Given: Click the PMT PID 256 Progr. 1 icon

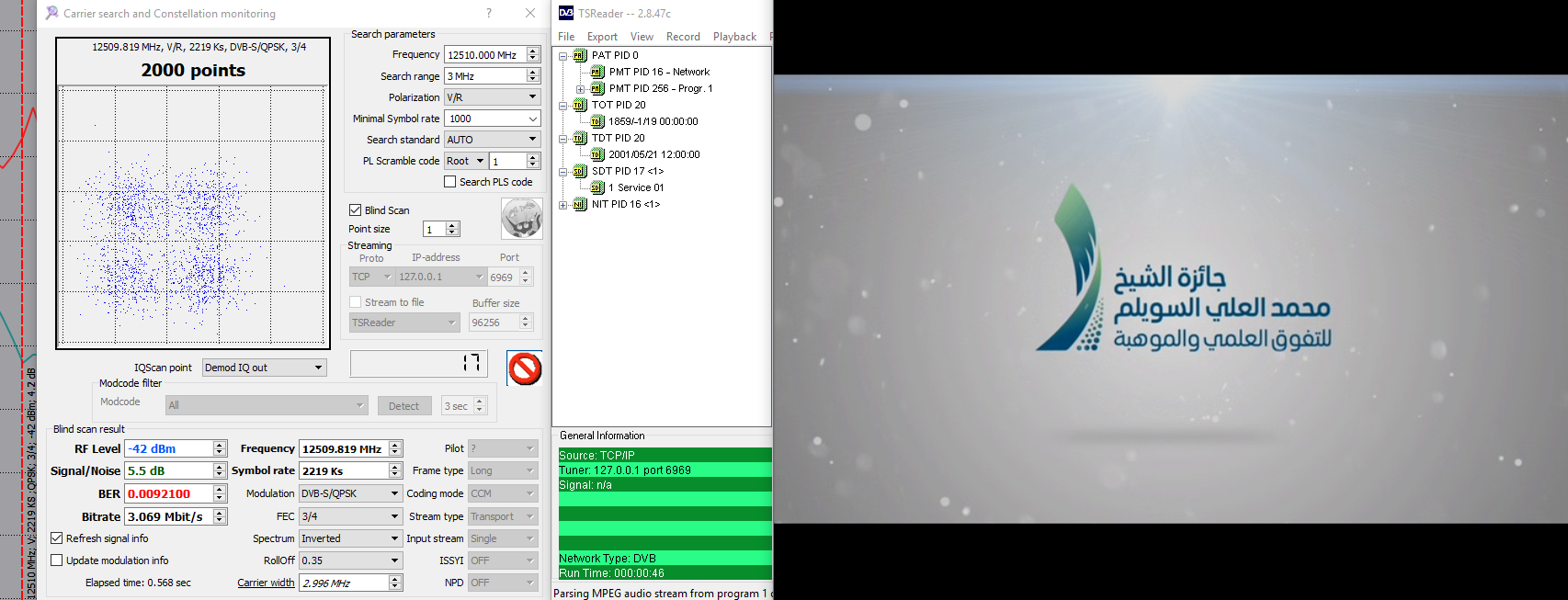Looking at the screenshot, I should point(597,88).
